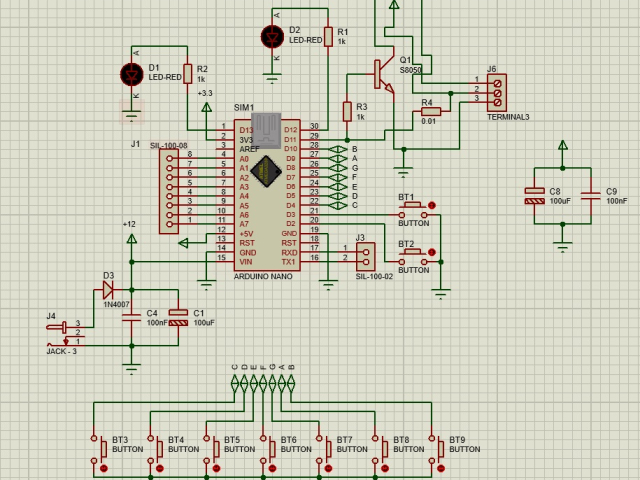This screenshot has width=640, height=480.
Task: Click the JACK - 3 label
Action: (x=62, y=351)
